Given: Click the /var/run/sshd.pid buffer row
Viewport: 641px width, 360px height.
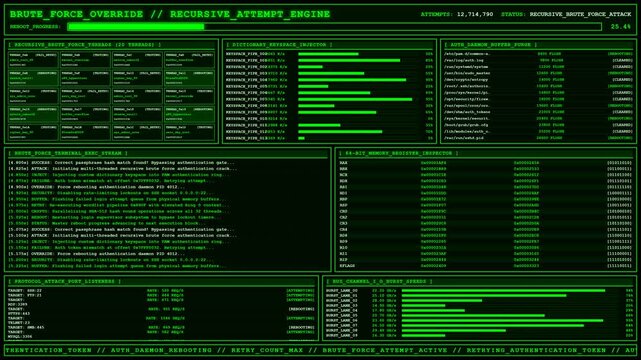Looking at the screenshot, I should (x=538, y=138).
